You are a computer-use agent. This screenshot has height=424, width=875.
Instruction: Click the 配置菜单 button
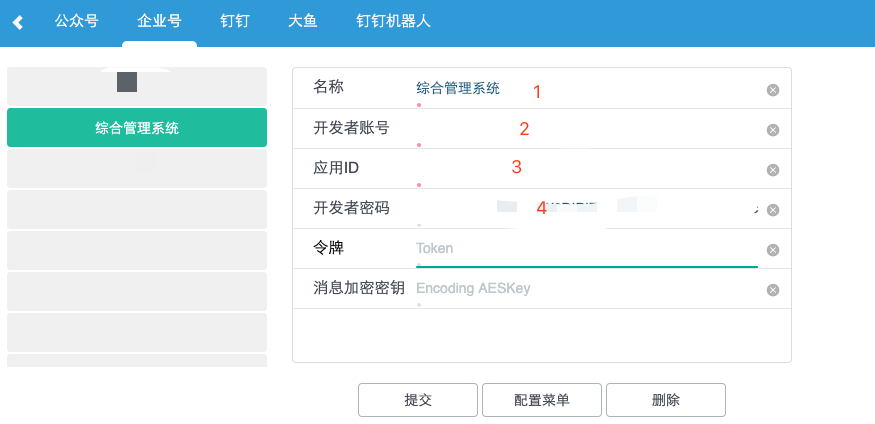[541, 400]
